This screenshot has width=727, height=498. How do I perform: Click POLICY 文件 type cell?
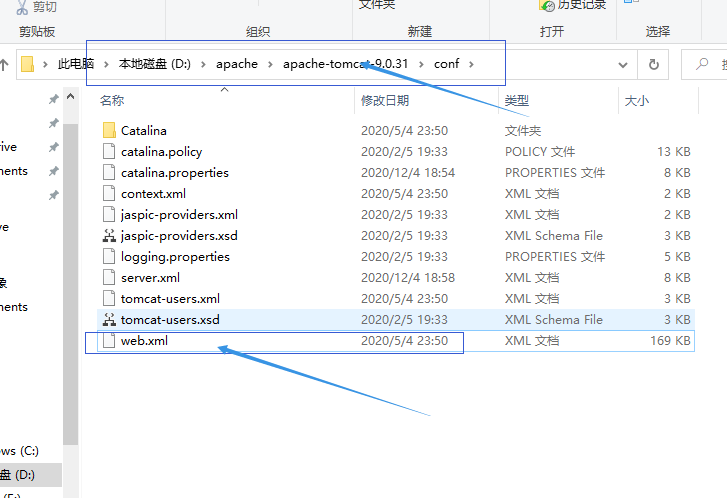(x=540, y=152)
